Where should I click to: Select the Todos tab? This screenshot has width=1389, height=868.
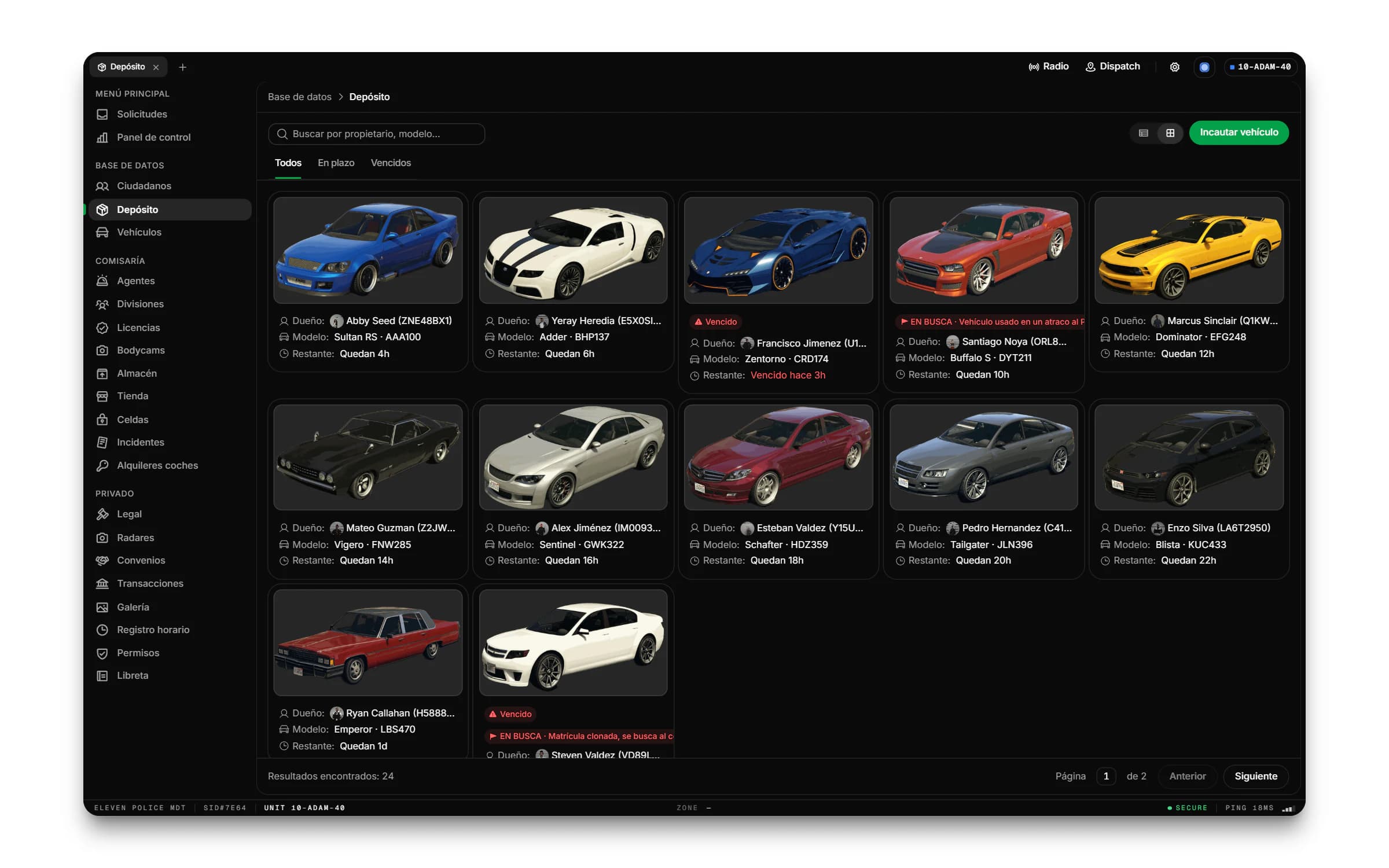288,163
